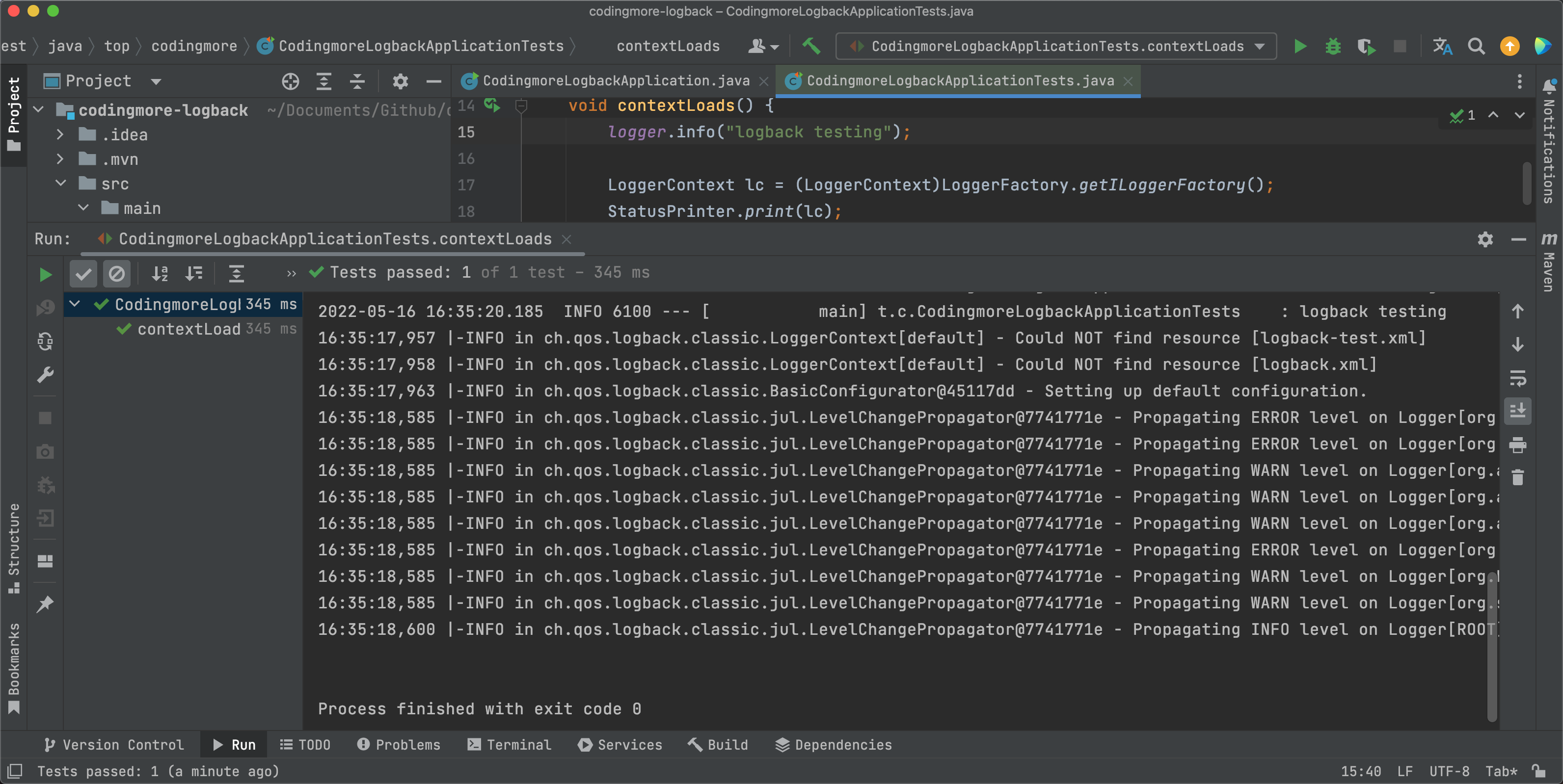Clear console with trash icon
The width and height of the screenshot is (1563, 784).
click(1517, 478)
